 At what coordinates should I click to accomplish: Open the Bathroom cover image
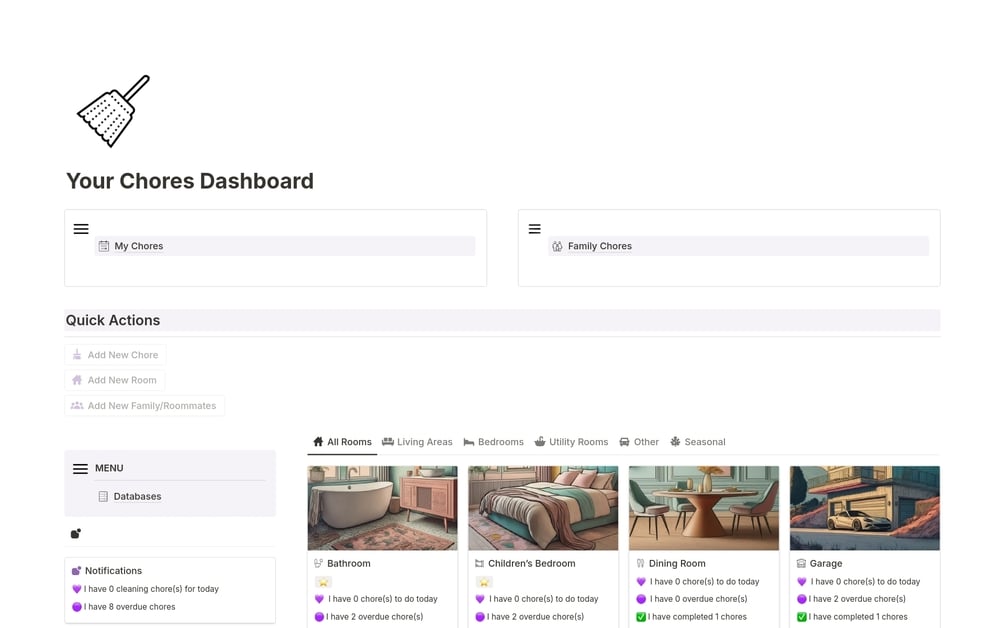point(383,508)
